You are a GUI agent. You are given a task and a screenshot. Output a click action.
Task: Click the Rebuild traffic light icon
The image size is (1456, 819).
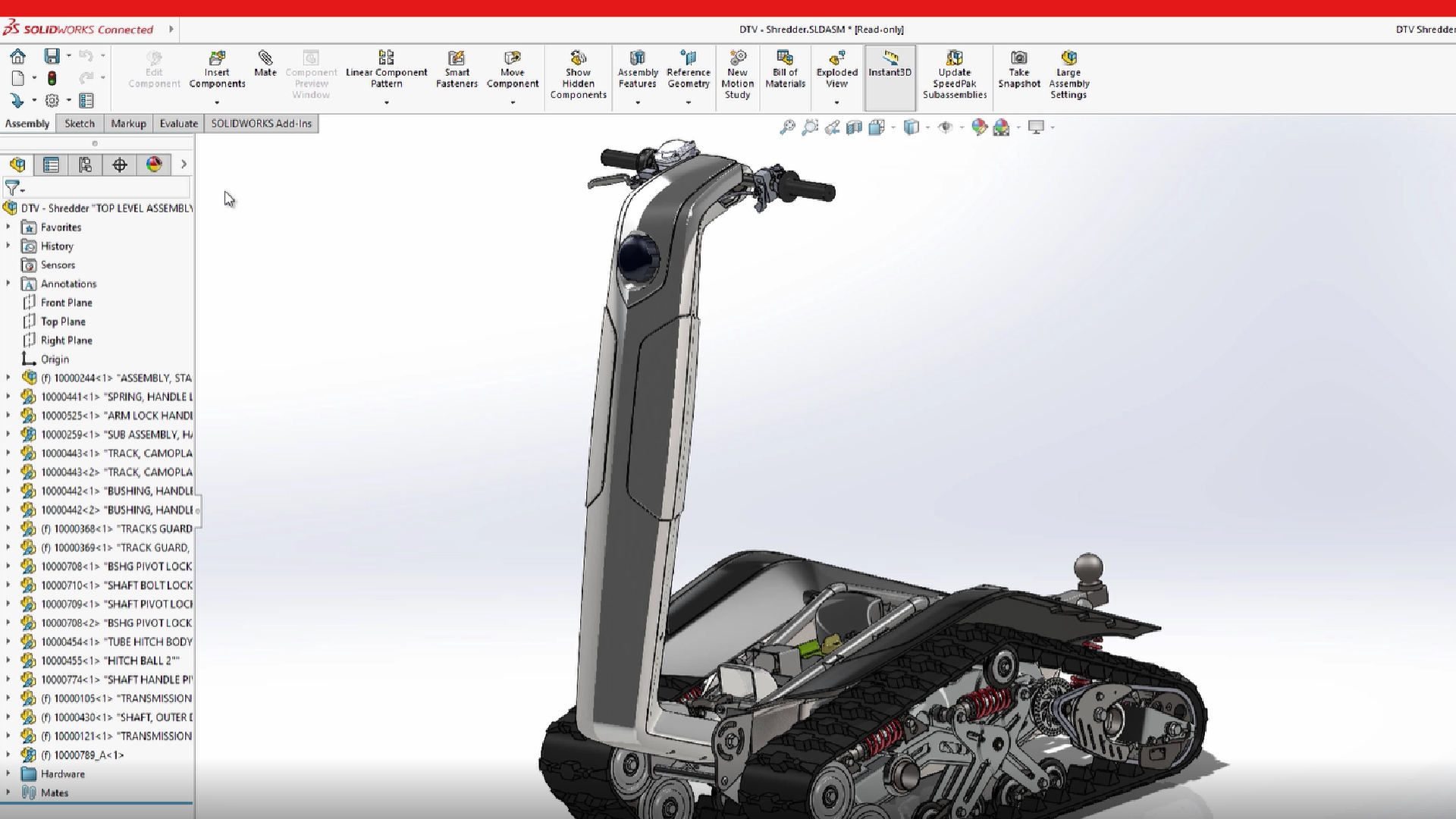click(x=52, y=78)
